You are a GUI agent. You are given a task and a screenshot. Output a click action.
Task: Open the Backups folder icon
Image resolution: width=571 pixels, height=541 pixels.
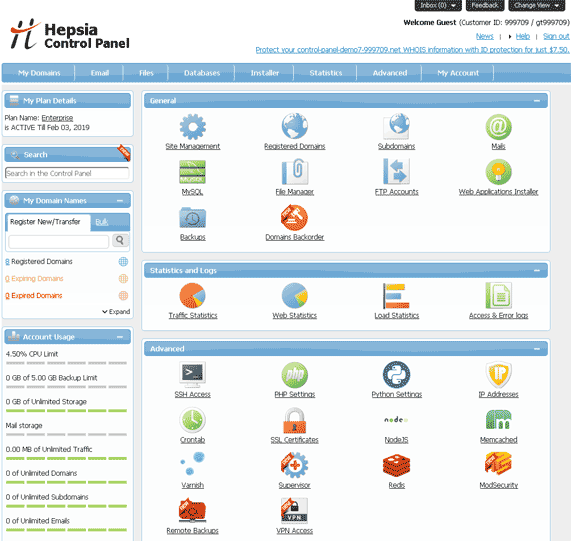193,217
